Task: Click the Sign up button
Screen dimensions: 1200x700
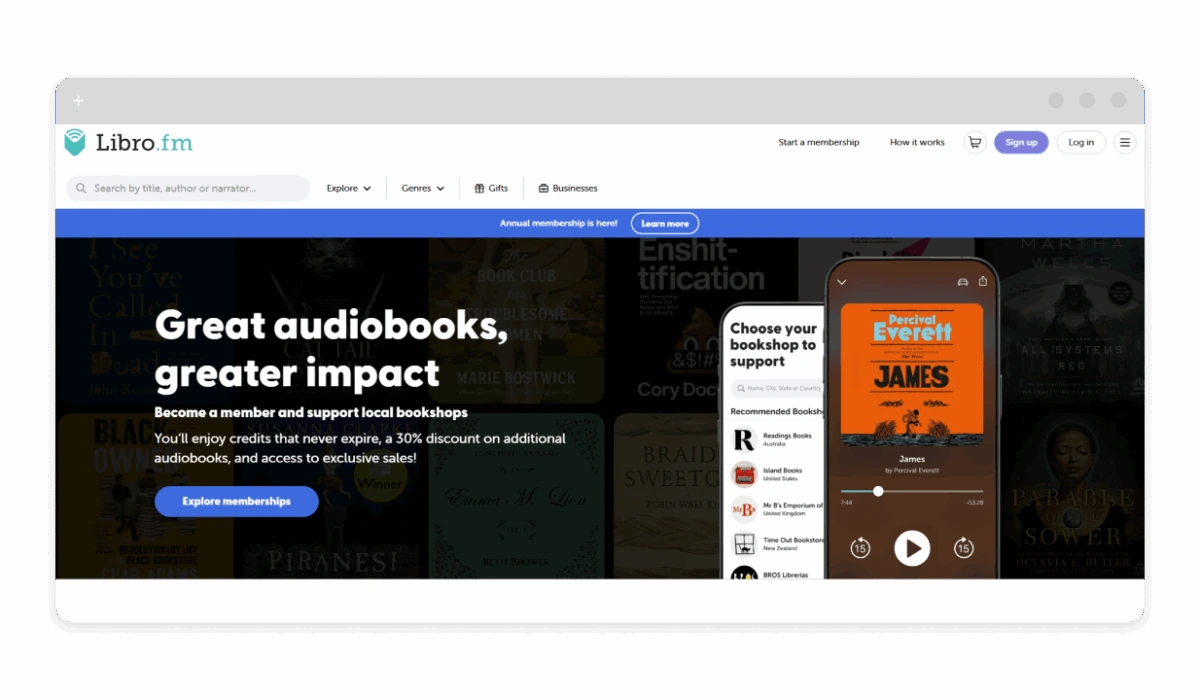Action: [x=1021, y=142]
